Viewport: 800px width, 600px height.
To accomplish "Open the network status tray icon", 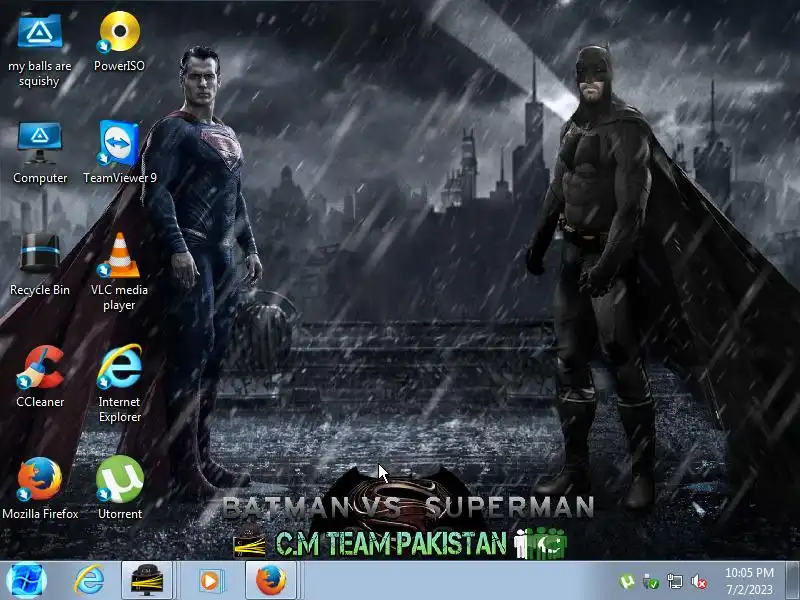I will pos(674,582).
